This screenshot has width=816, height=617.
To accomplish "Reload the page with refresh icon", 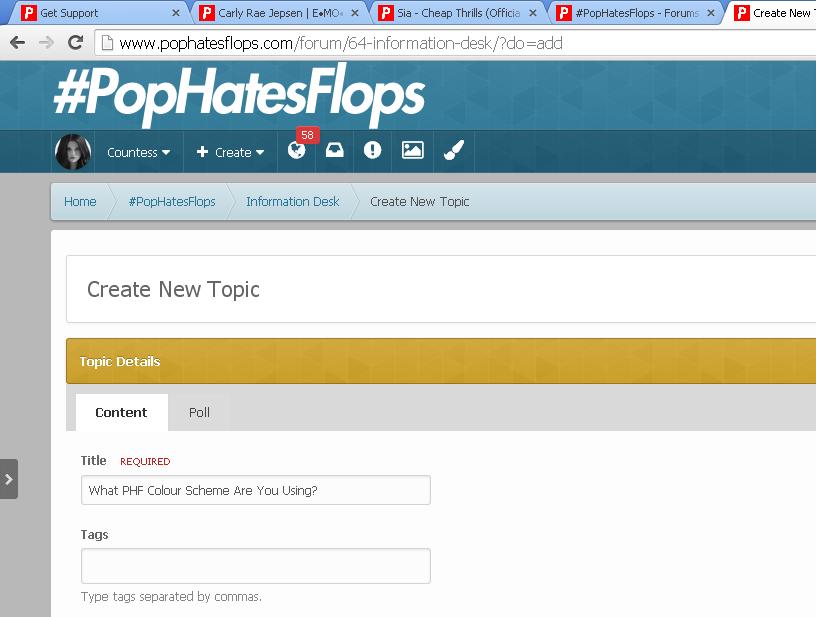I will click(x=76, y=43).
